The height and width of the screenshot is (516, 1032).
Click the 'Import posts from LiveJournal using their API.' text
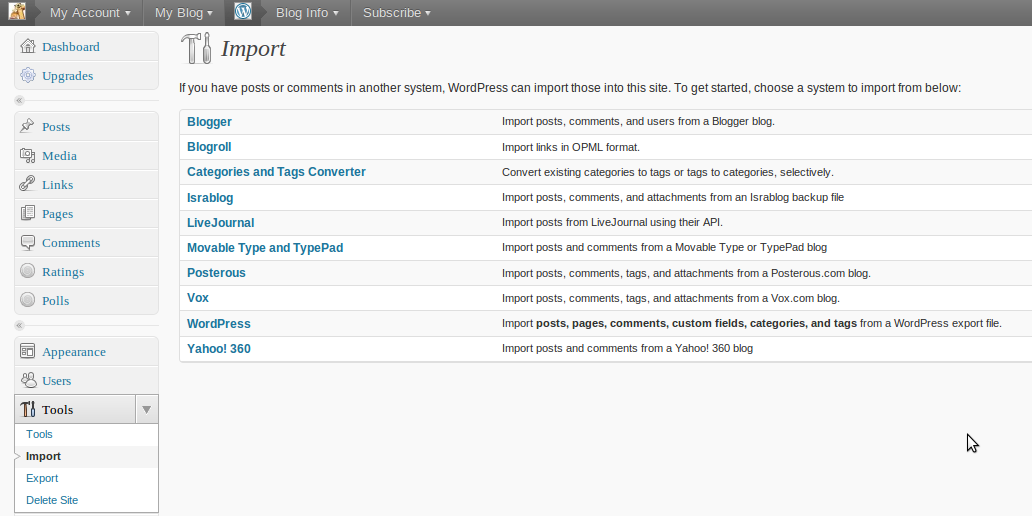[x=612, y=222]
